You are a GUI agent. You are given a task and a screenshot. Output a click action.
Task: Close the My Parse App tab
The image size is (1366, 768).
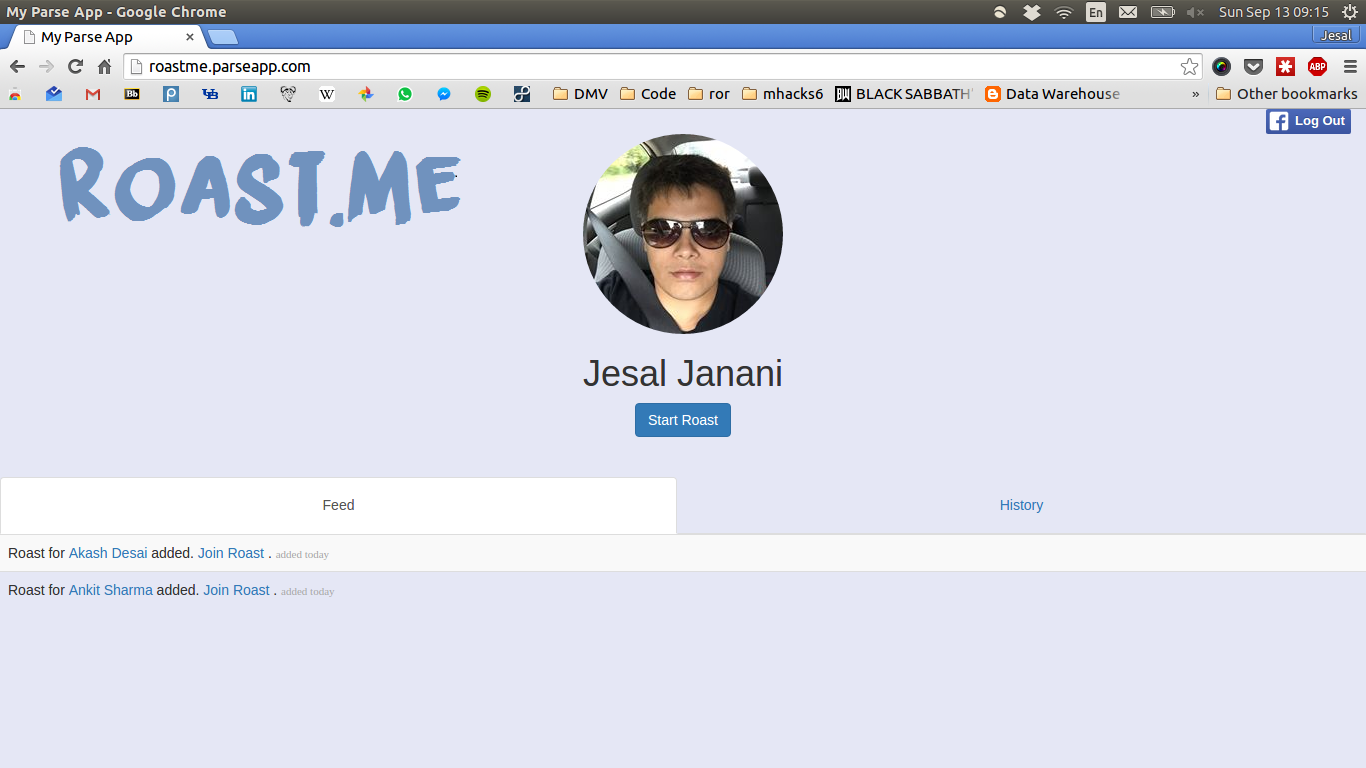click(190, 37)
